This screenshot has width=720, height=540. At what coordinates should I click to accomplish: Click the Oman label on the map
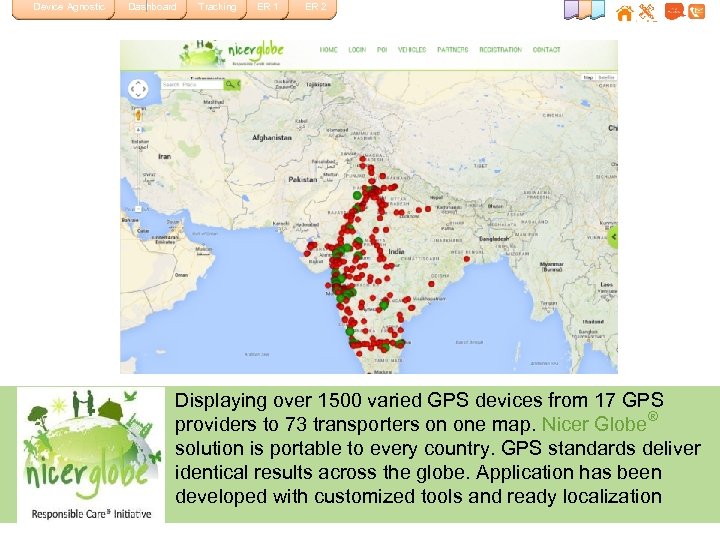(181, 275)
